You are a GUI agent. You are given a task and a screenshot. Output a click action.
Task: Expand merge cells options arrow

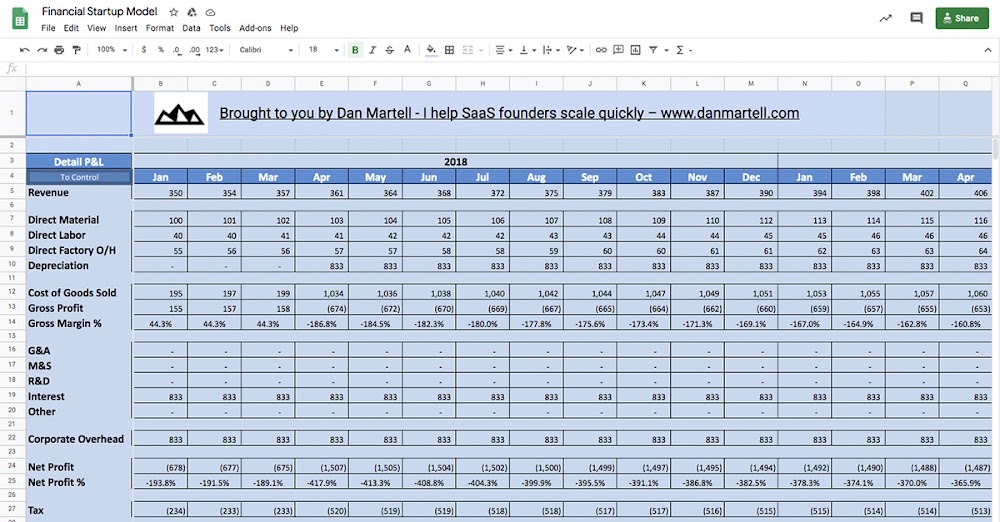481,50
